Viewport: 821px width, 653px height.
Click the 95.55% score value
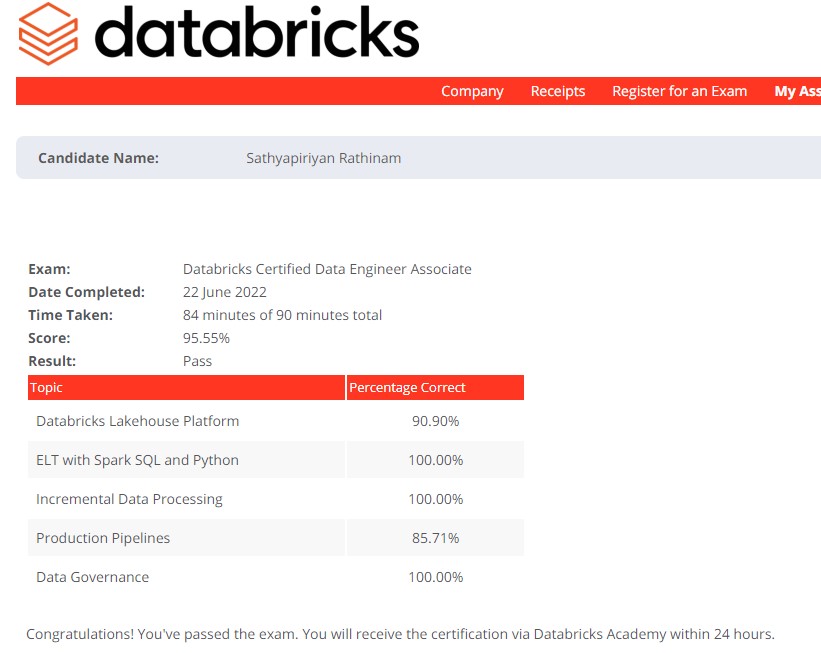tap(208, 337)
